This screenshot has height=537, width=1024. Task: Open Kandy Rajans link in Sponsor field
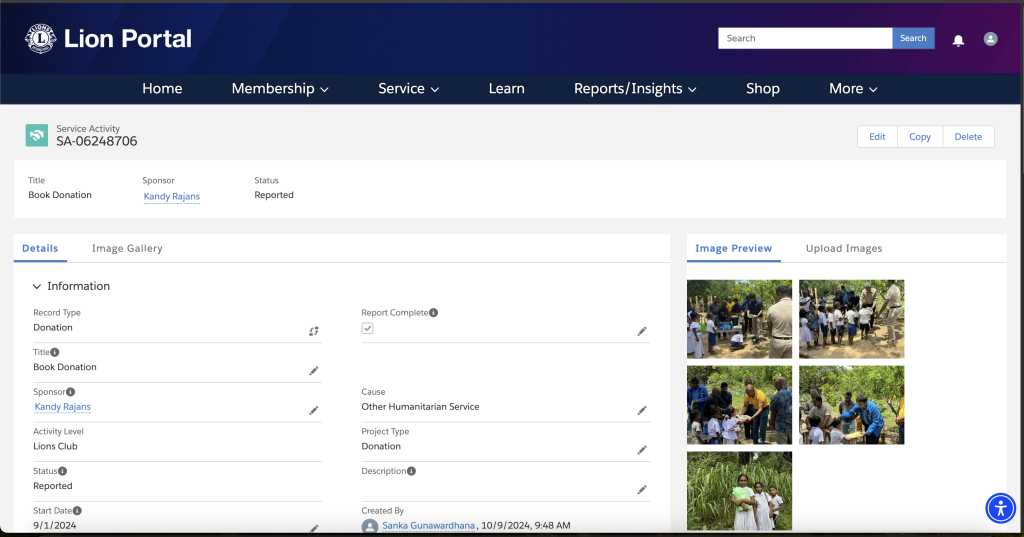point(63,406)
